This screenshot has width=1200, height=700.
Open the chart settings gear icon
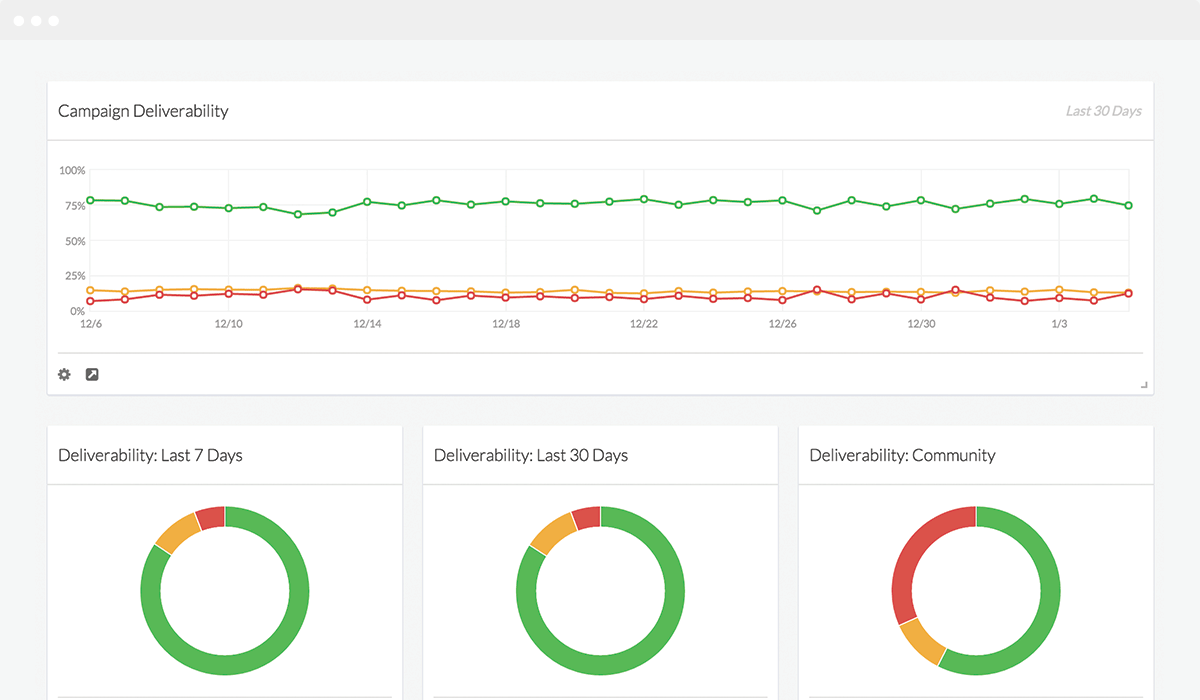64,374
